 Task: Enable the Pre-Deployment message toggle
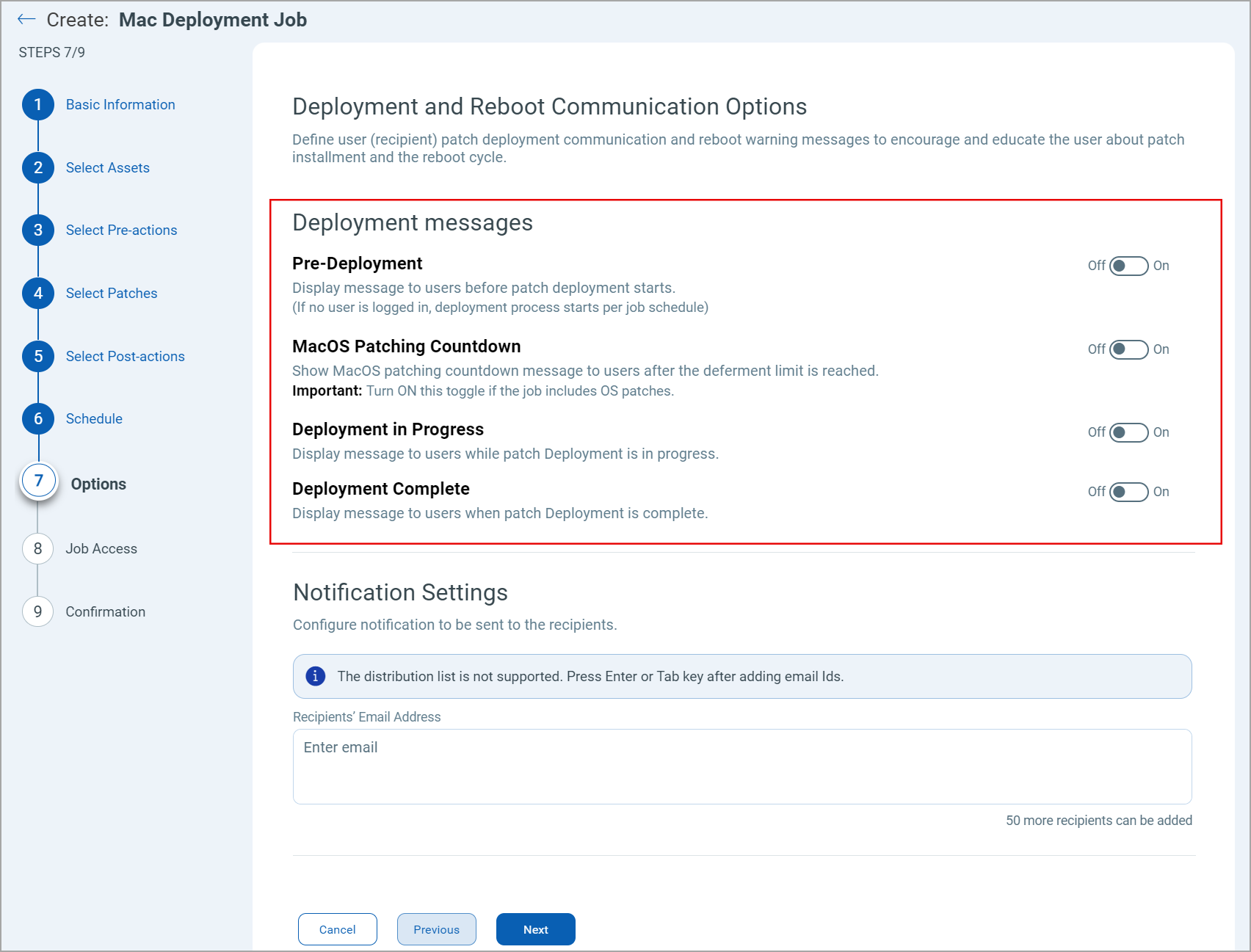click(x=1128, y=266)
